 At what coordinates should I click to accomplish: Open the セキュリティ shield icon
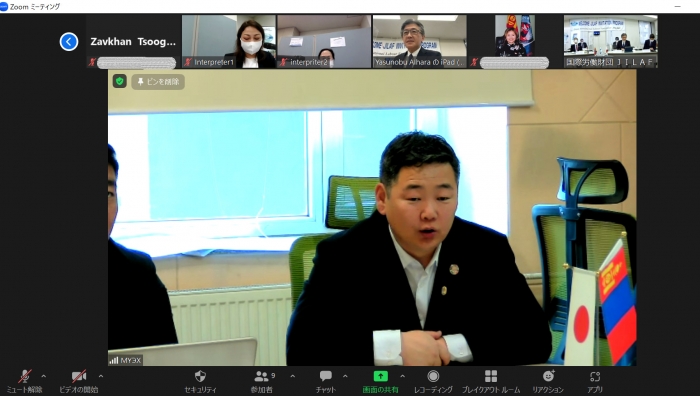coord(200,382)
